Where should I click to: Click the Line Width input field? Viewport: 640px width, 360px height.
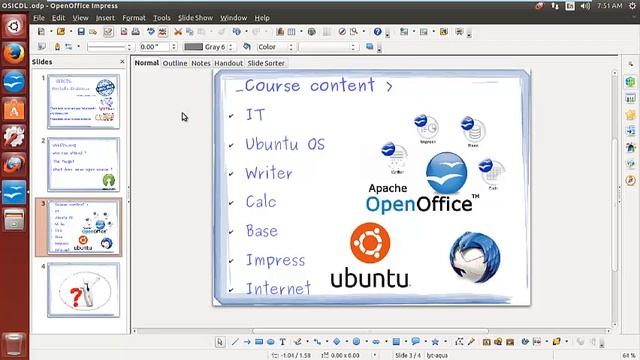154,47
